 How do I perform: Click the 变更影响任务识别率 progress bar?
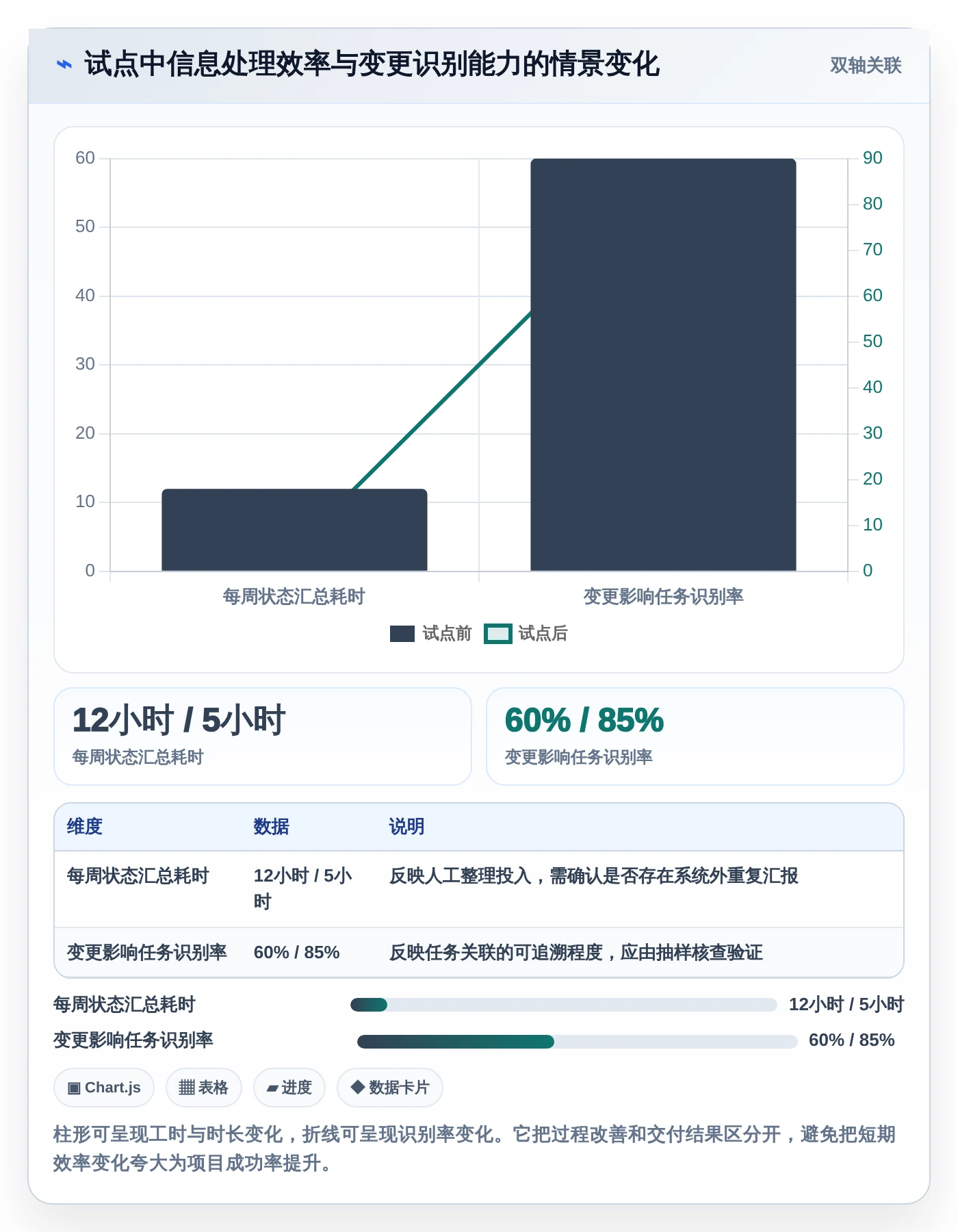[578, 1042]
